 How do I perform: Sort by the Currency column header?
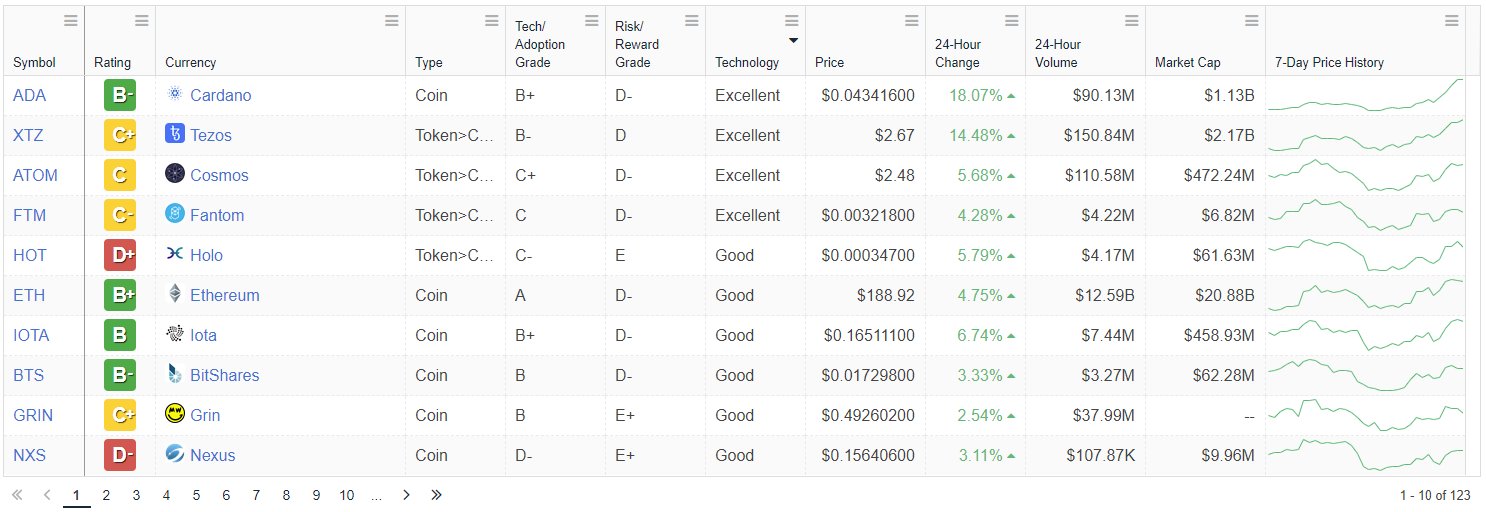point(190,62)
